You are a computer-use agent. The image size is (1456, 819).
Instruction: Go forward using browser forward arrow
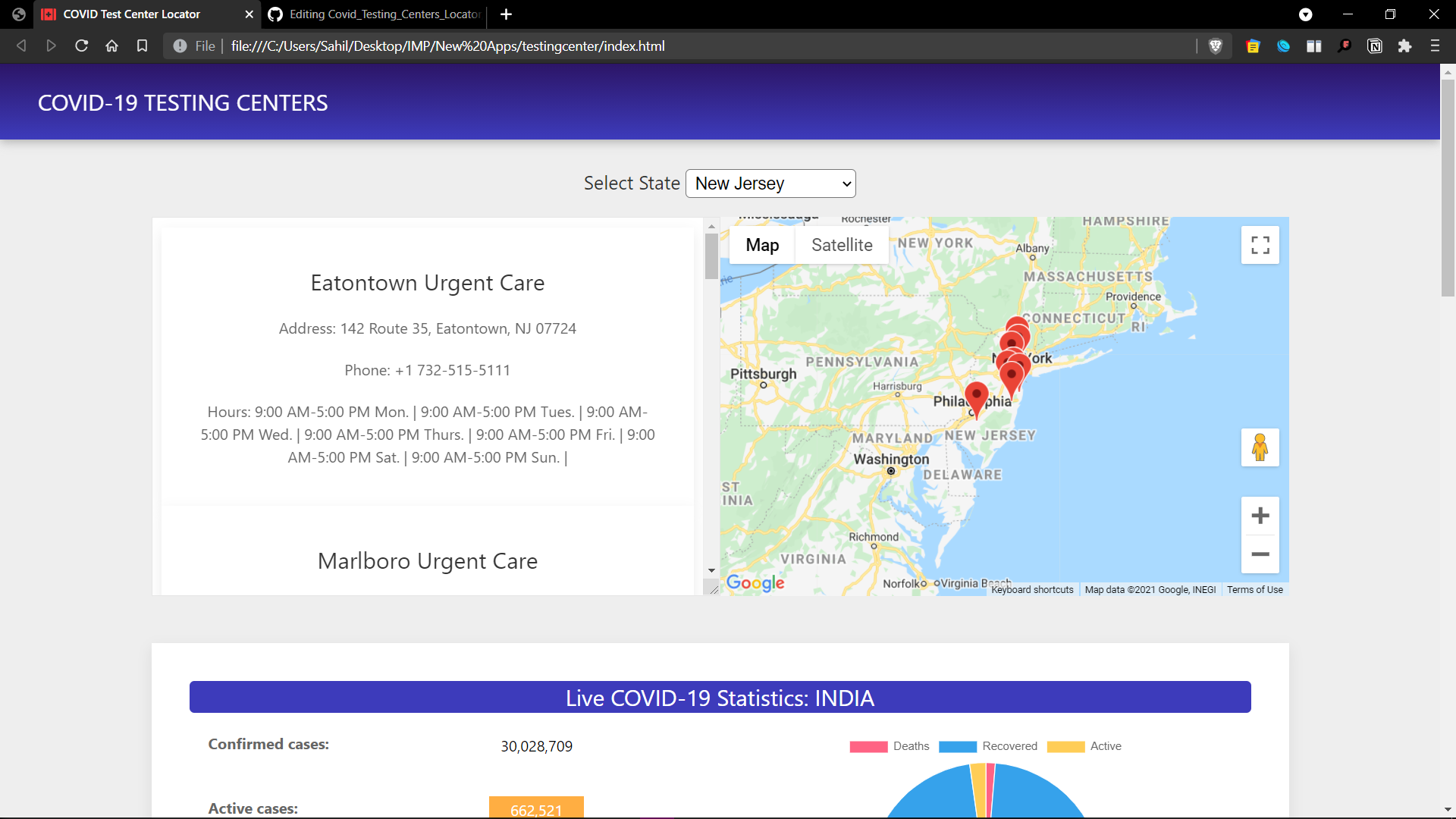point(51,46)
